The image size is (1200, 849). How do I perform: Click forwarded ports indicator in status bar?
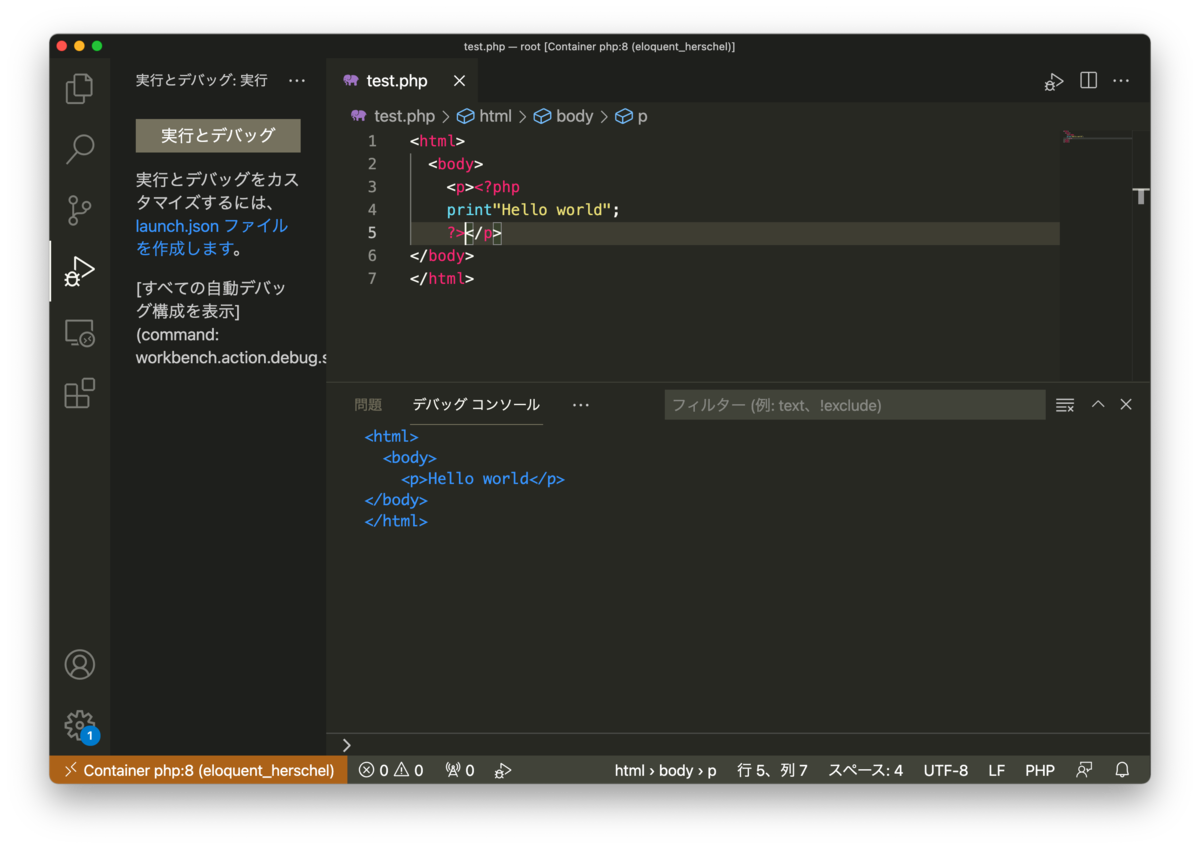460,770
